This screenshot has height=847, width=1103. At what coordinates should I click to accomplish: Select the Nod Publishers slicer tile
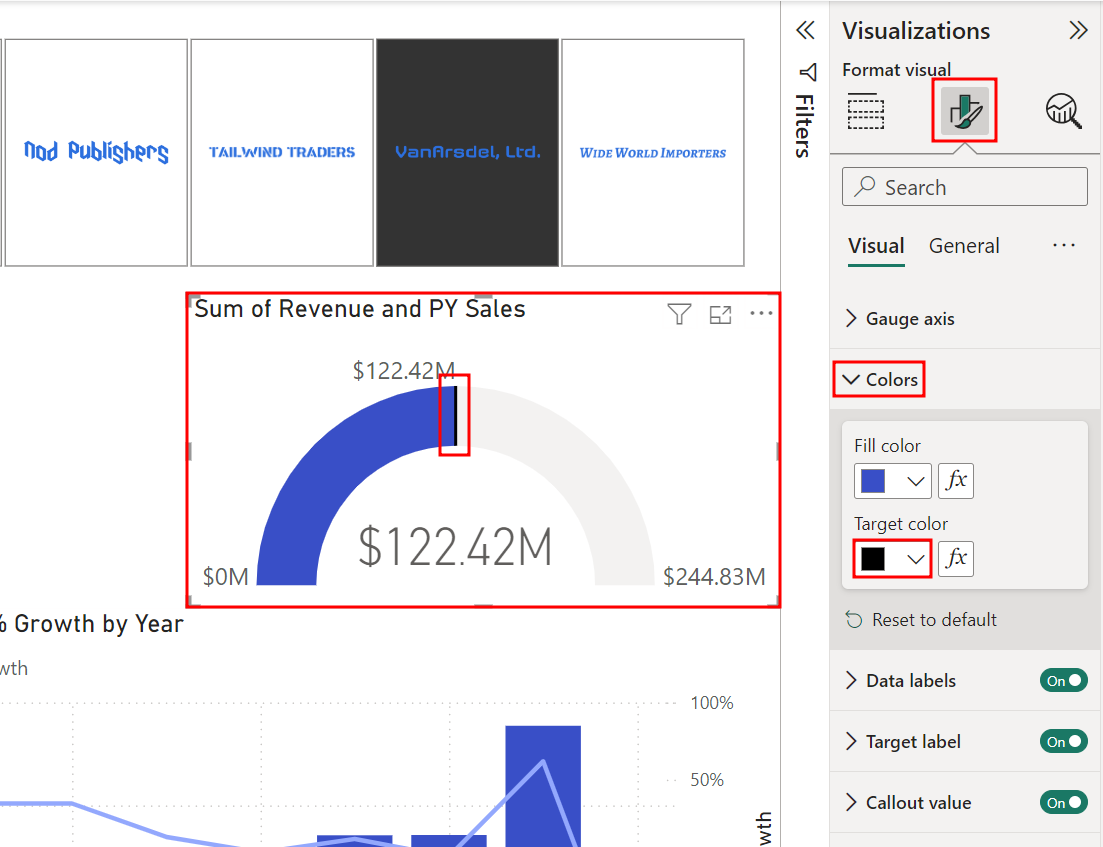click(96, 153)
